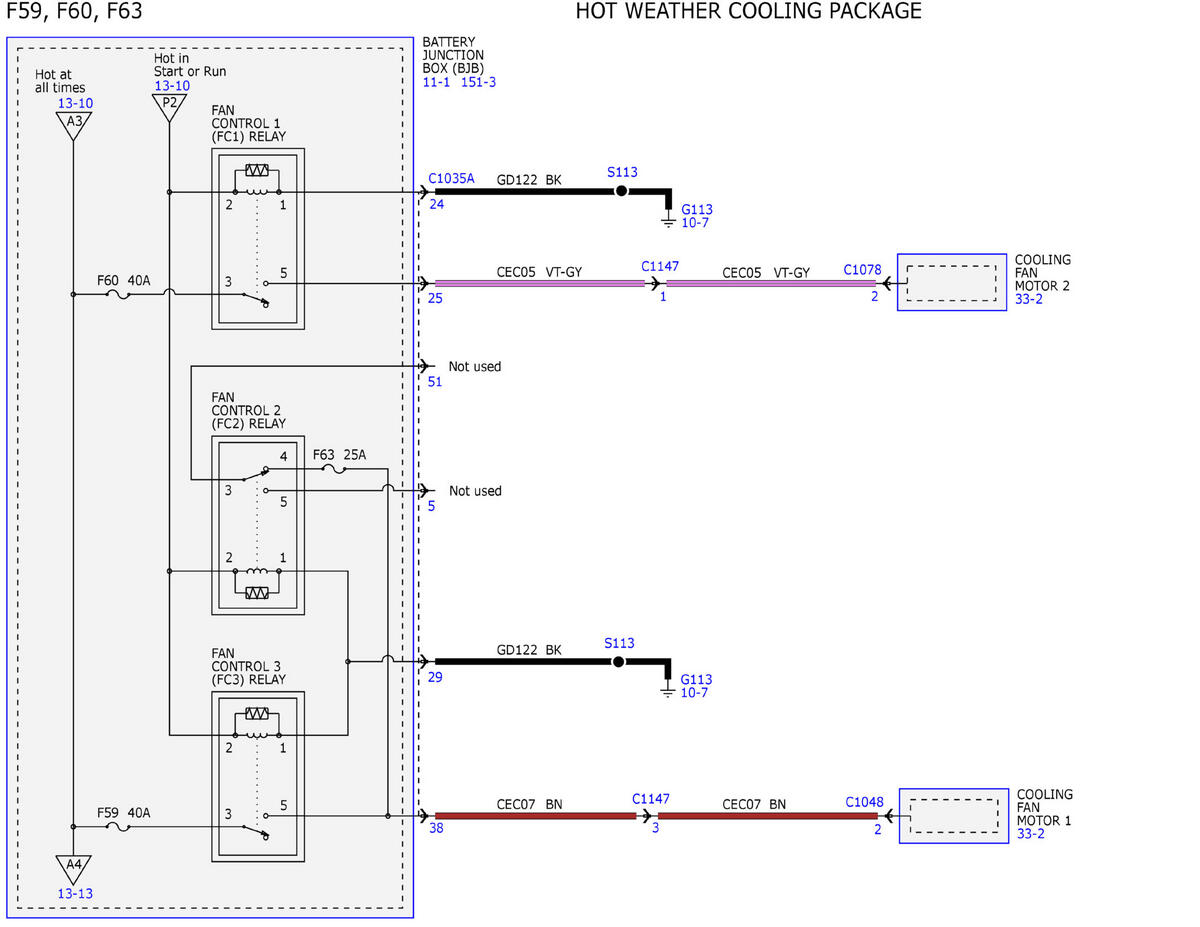Click the S113 splice dot on pin 29 wire

coord(618,662)
